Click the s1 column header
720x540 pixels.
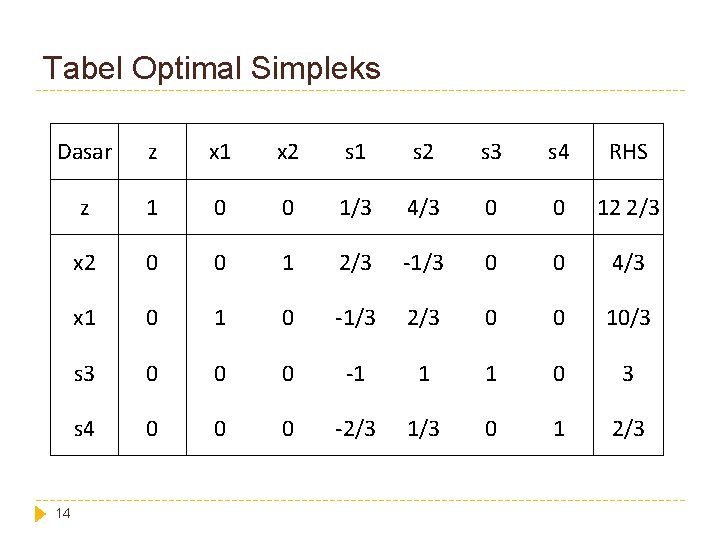tap(355, 152)
